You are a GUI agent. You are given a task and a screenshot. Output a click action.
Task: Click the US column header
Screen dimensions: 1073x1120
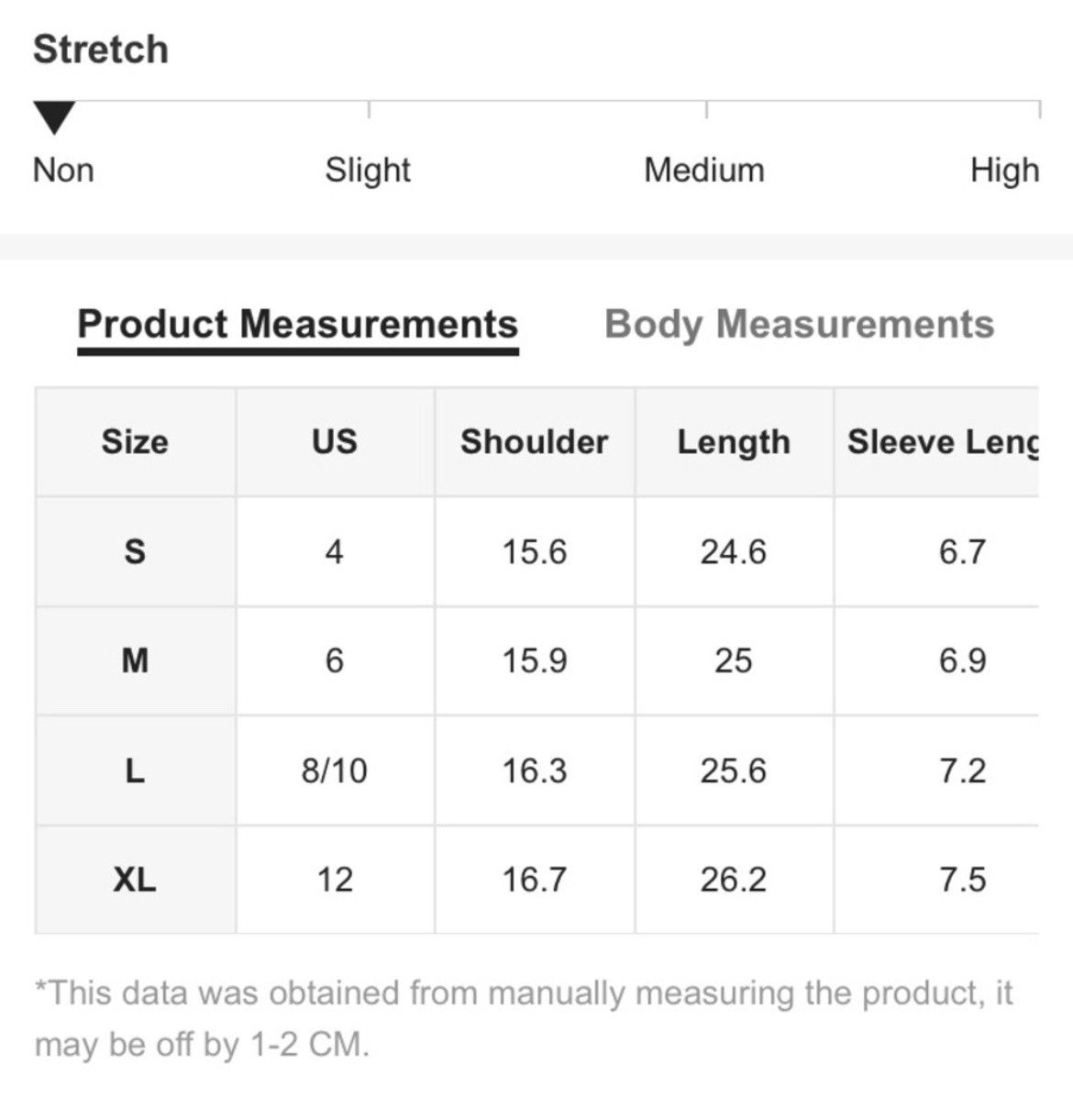click(x=335, y=442)
